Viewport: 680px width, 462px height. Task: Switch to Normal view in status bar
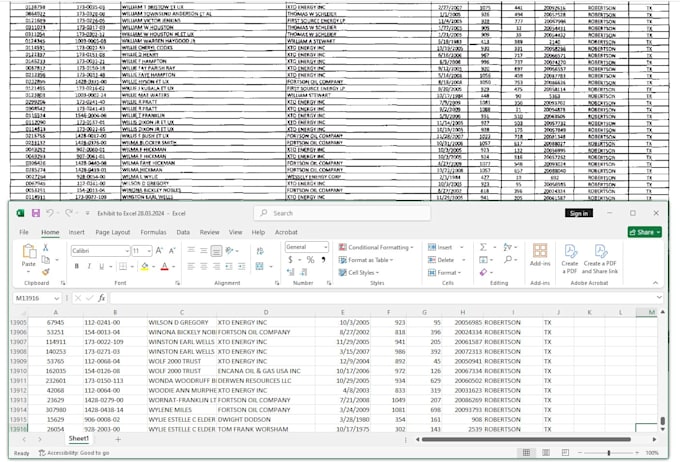(x=526, y=452)
